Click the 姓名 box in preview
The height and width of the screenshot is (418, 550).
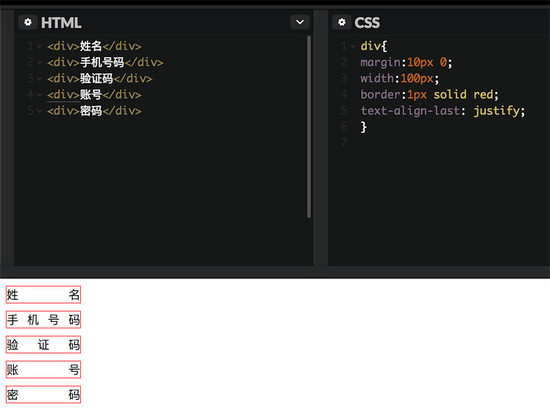pos(43,295)
